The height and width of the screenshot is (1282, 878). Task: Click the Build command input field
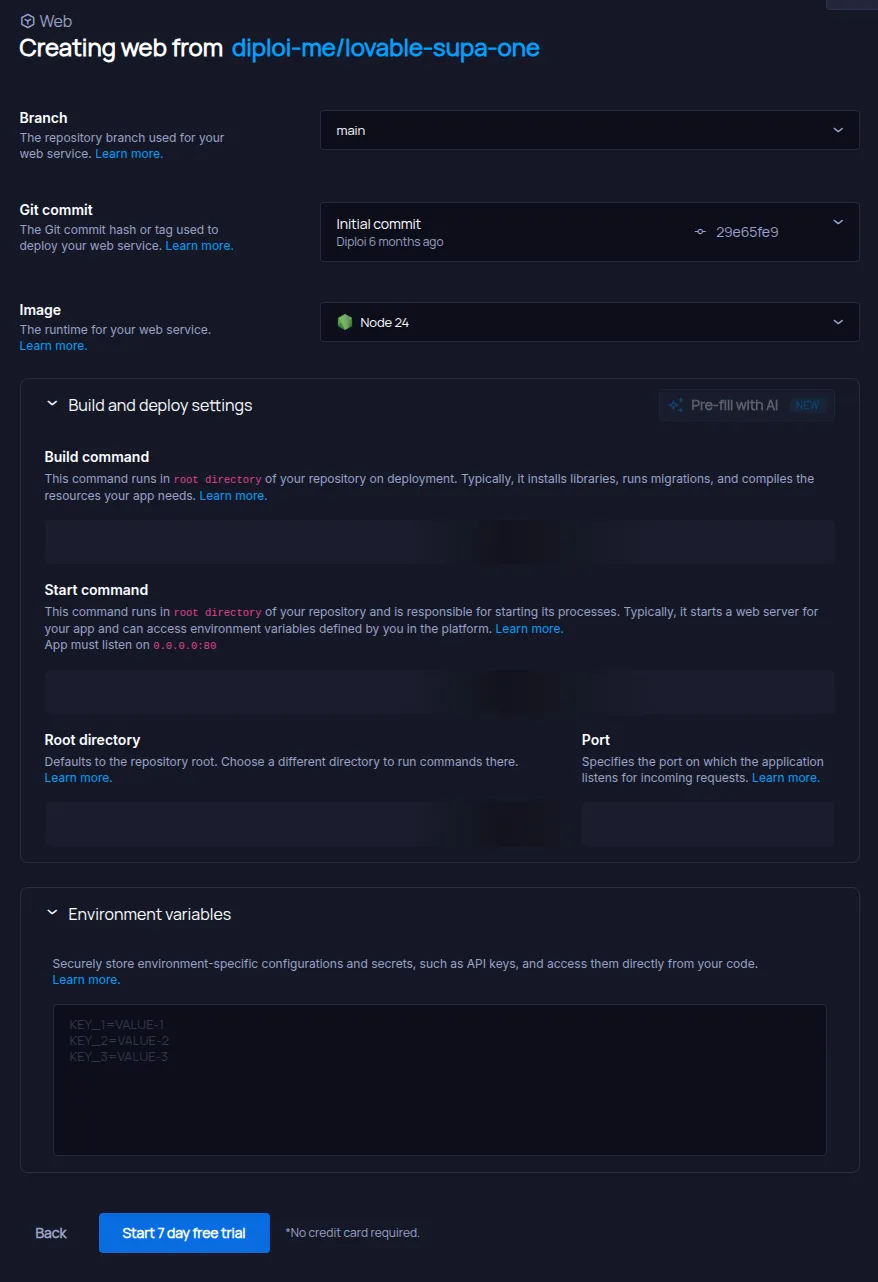click(x=440, y=541)
